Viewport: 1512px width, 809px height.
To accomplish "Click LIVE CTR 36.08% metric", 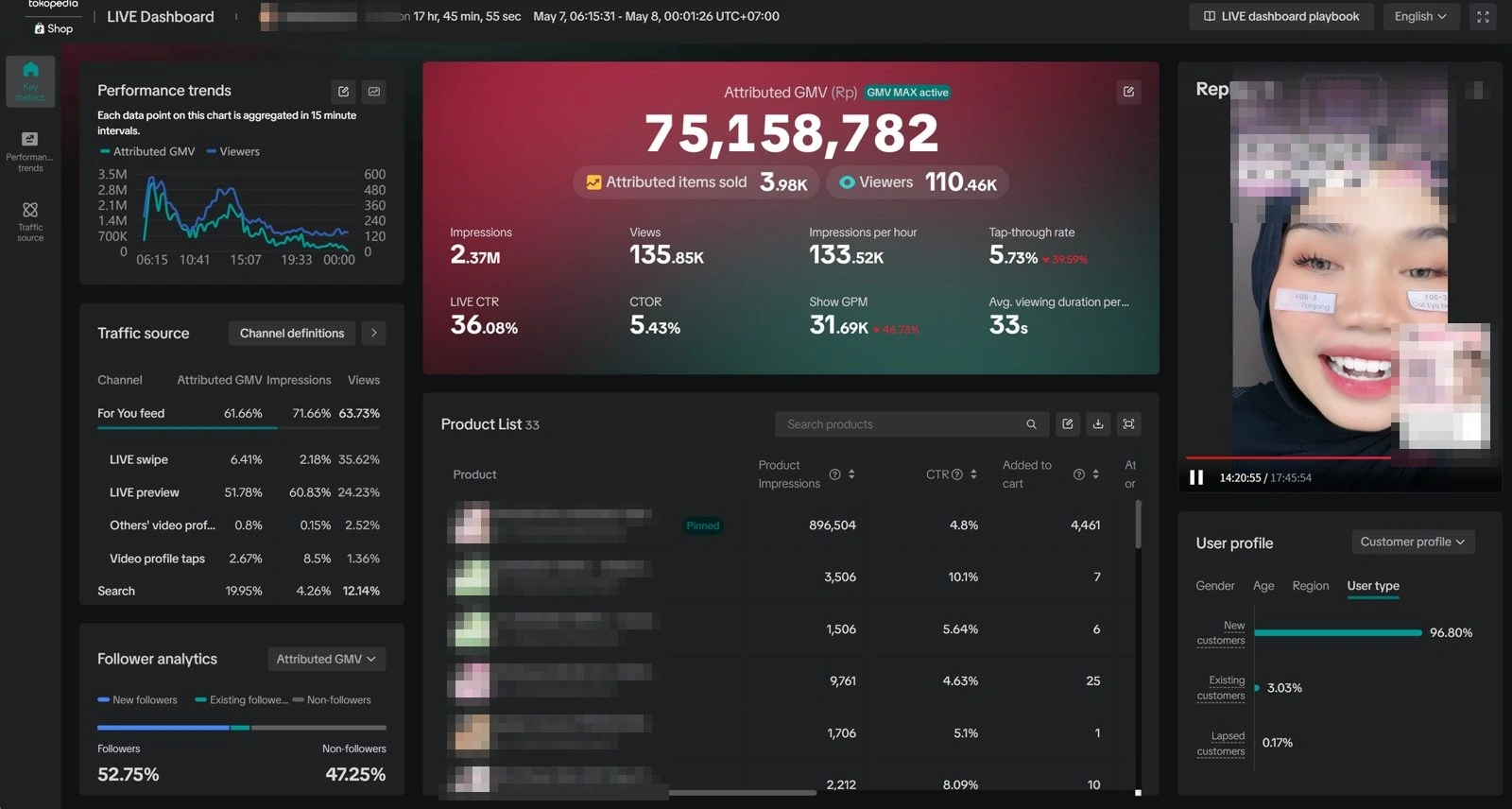I will click(x=484, y=317).
